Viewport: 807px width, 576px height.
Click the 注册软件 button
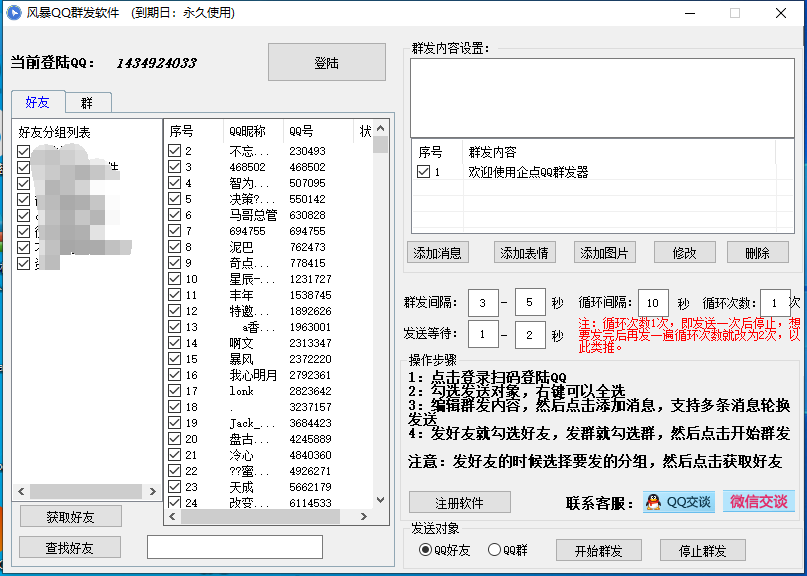tap(460, 502)
